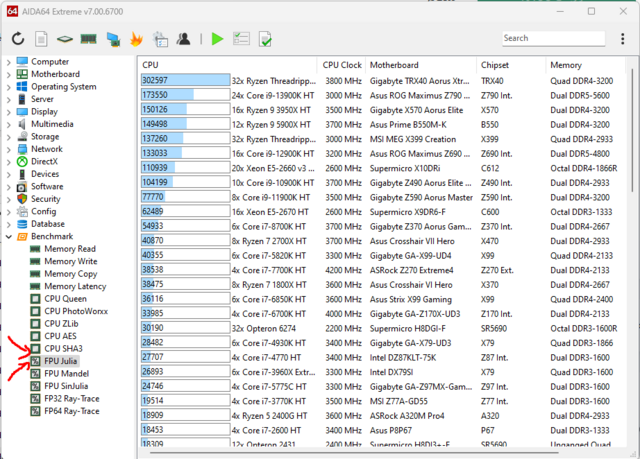Collapse the Benchmark tree node
The height and width of the screenshot is (459, 640).
tap(9, 237)
